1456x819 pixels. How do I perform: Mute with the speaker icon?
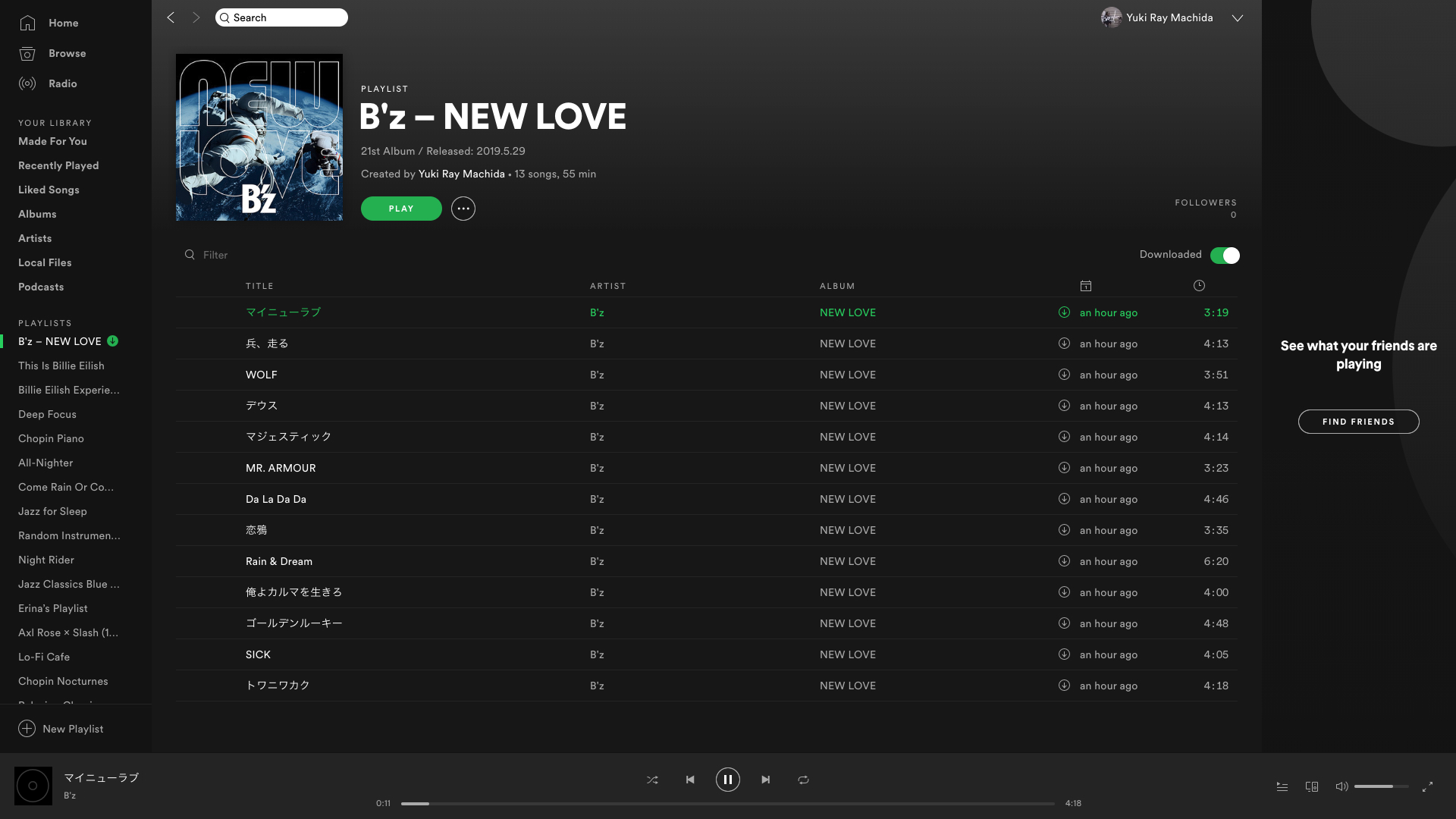[x=1341, y=786]
